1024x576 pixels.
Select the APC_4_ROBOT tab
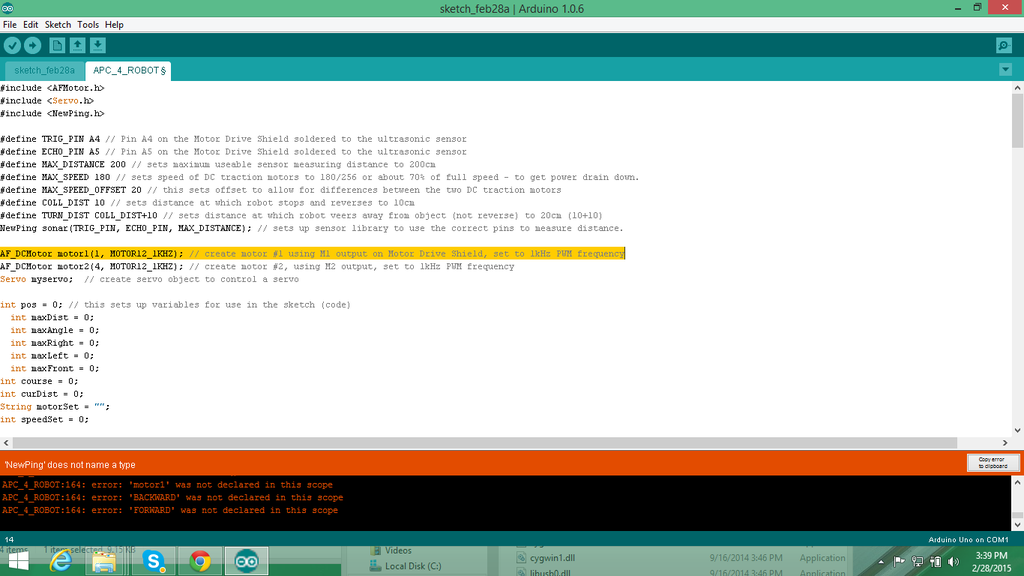pyautogui.click(x=129, y=70)
